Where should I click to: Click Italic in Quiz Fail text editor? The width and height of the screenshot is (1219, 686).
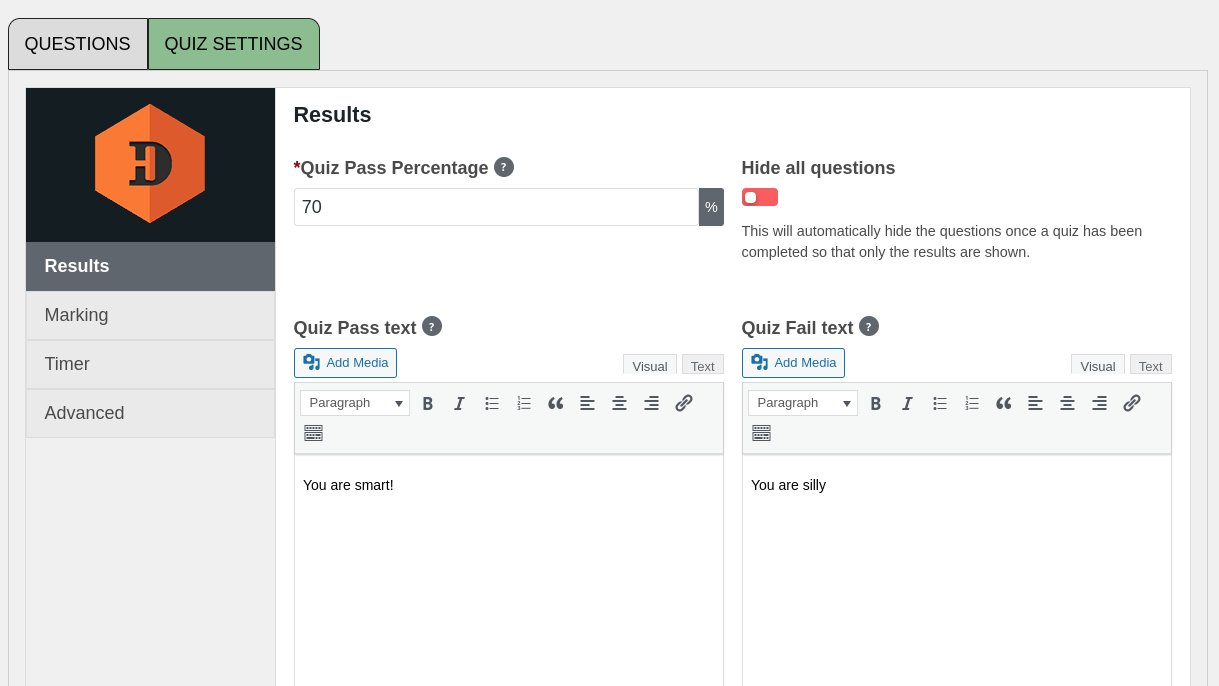(x=907, y=403)
